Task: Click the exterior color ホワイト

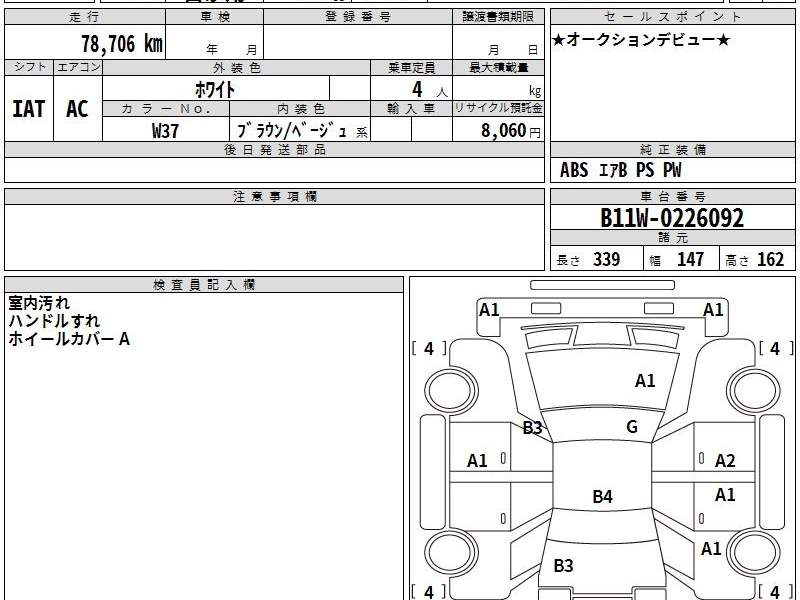Action: point(215,90)
